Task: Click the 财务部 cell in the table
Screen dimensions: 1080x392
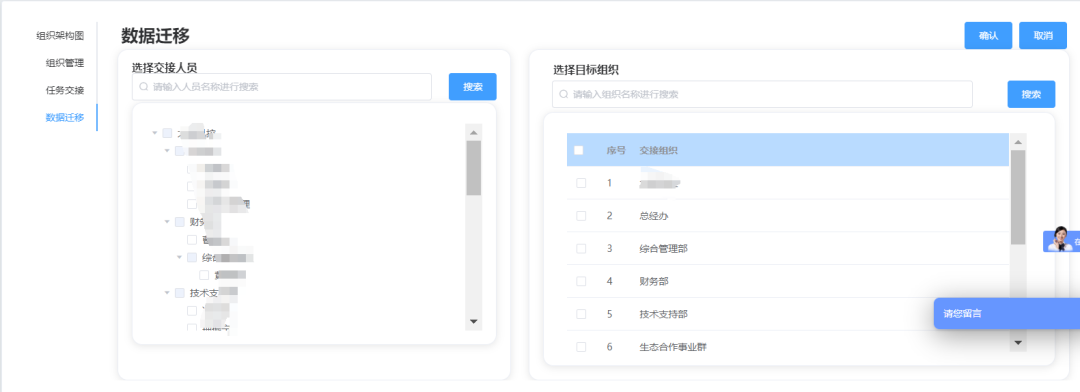Action: (x=654, y=281)
